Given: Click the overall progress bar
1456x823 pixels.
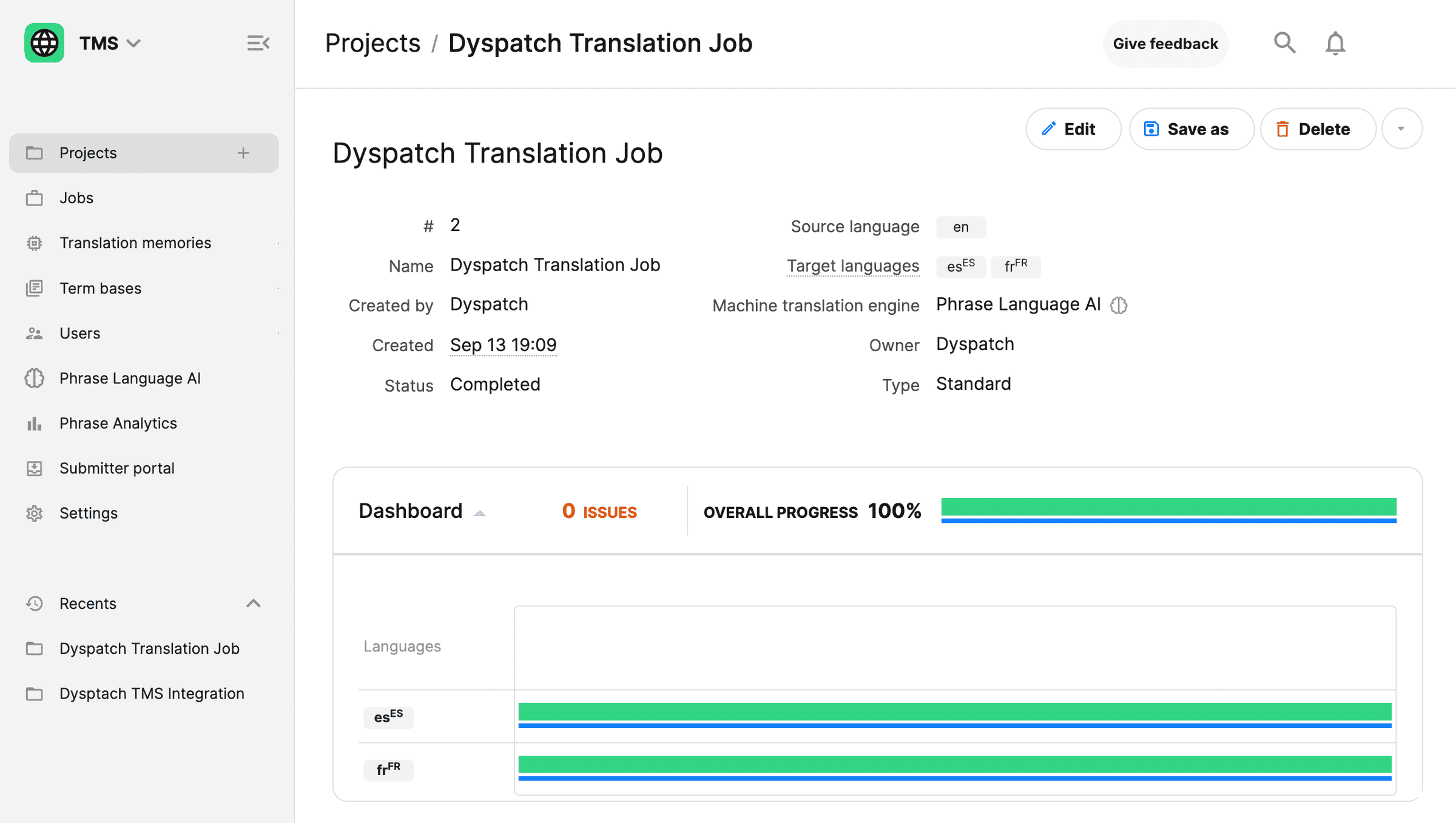Looking at the screenshot, I should 1168,510.
